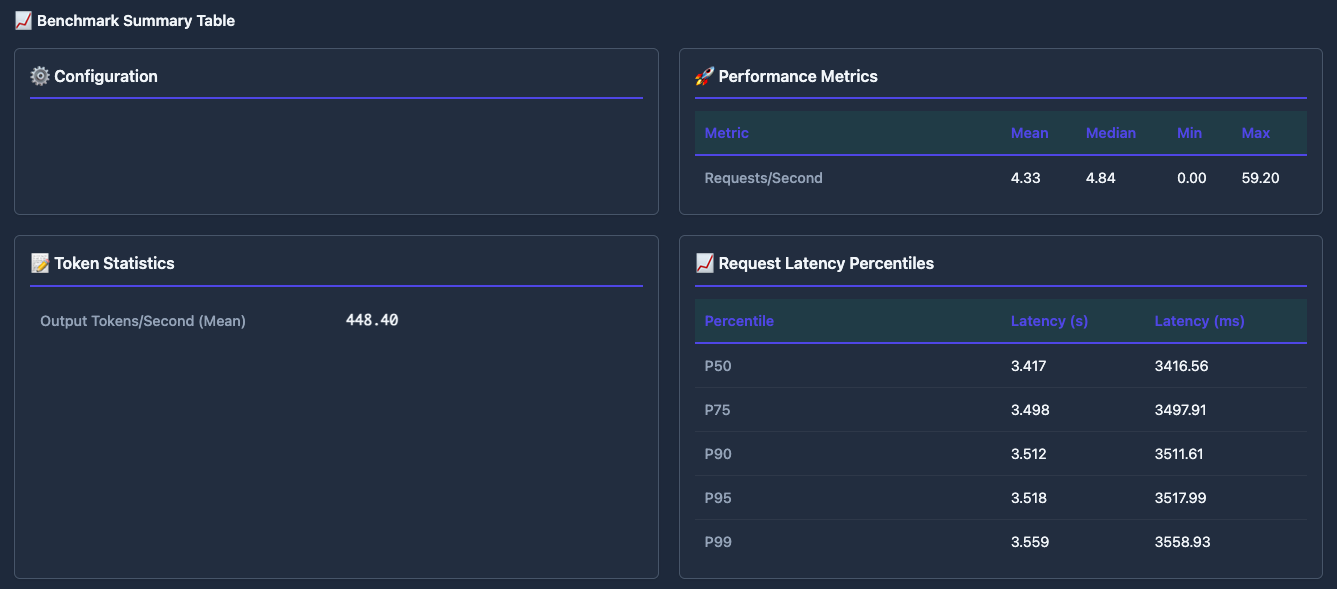Click the Max column header
The height and width of the screenshot is (589, 1337).
pos(1255,133)
